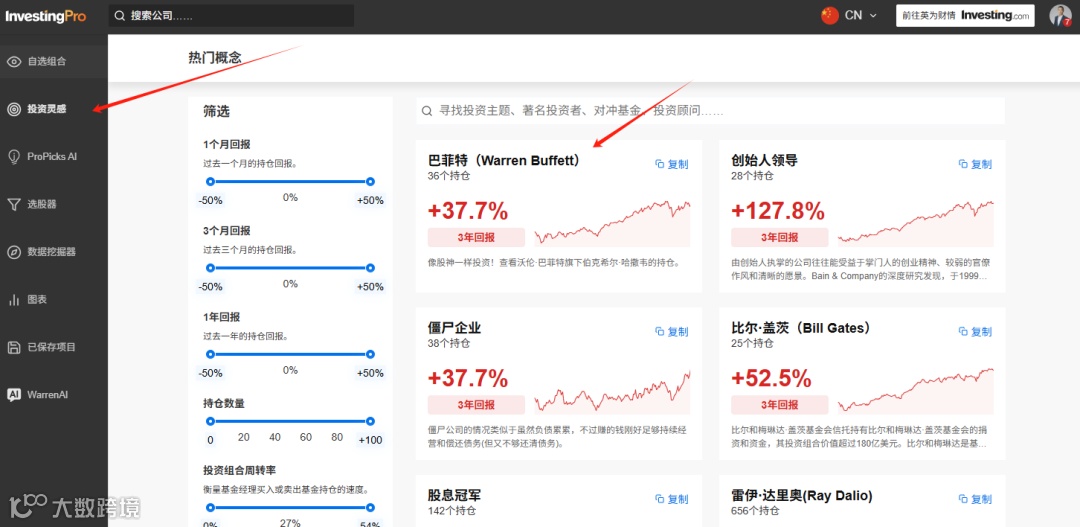Image resolution: width=1080 pixels, height=527 pixels.
Task: Open 图表 in sidebar
Action: [54, 300]
